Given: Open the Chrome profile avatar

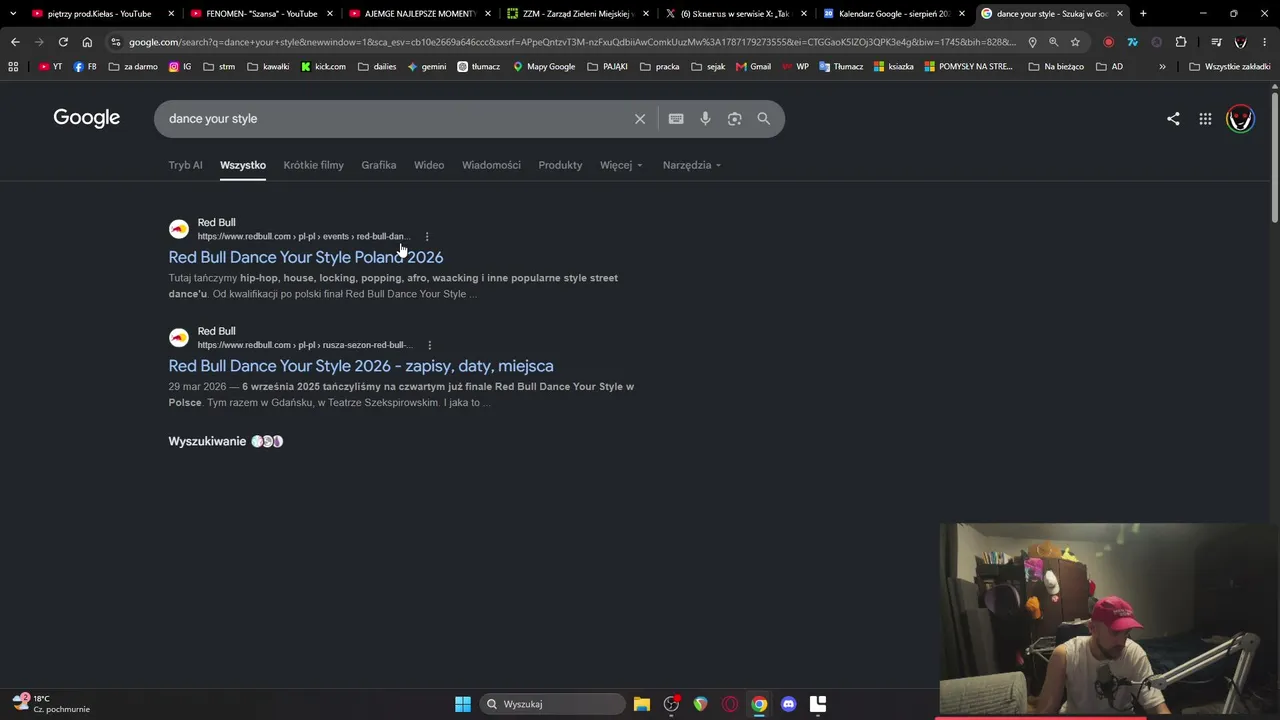Looking at the screenshot, I should coord(1240,42).
